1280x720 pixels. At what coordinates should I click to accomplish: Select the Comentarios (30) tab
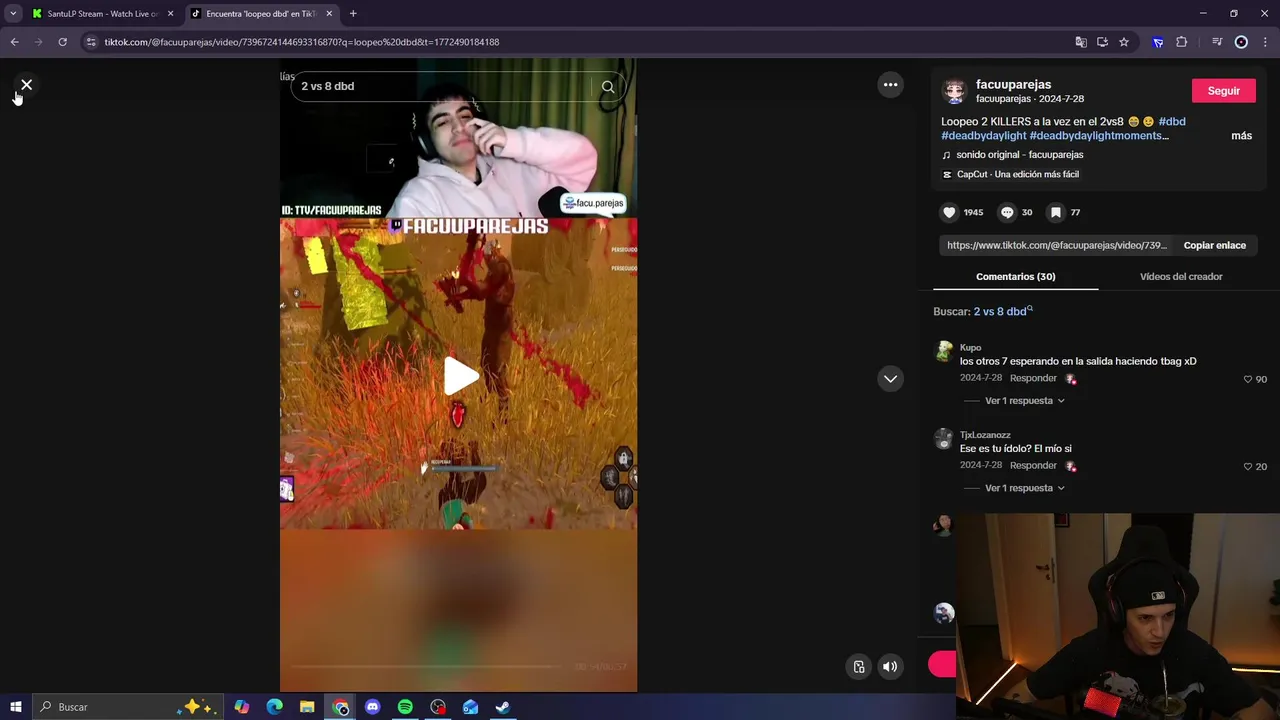(x=1015, y=277)
